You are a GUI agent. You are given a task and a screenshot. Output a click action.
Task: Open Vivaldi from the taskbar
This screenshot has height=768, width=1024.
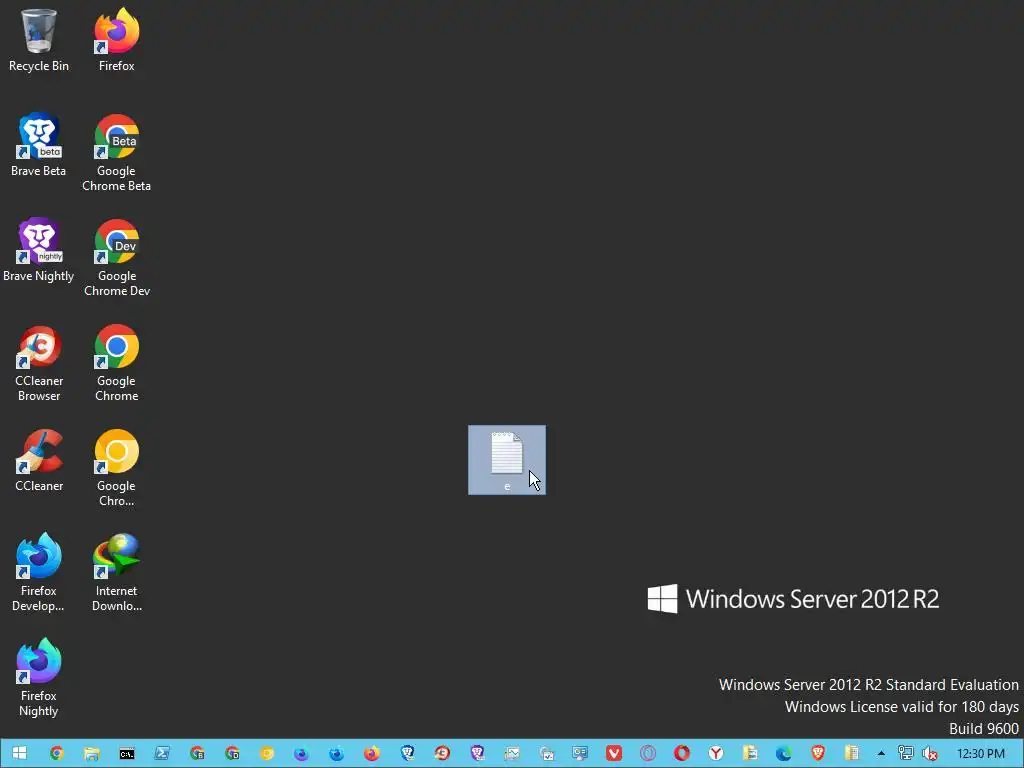[x=614, y=754]
